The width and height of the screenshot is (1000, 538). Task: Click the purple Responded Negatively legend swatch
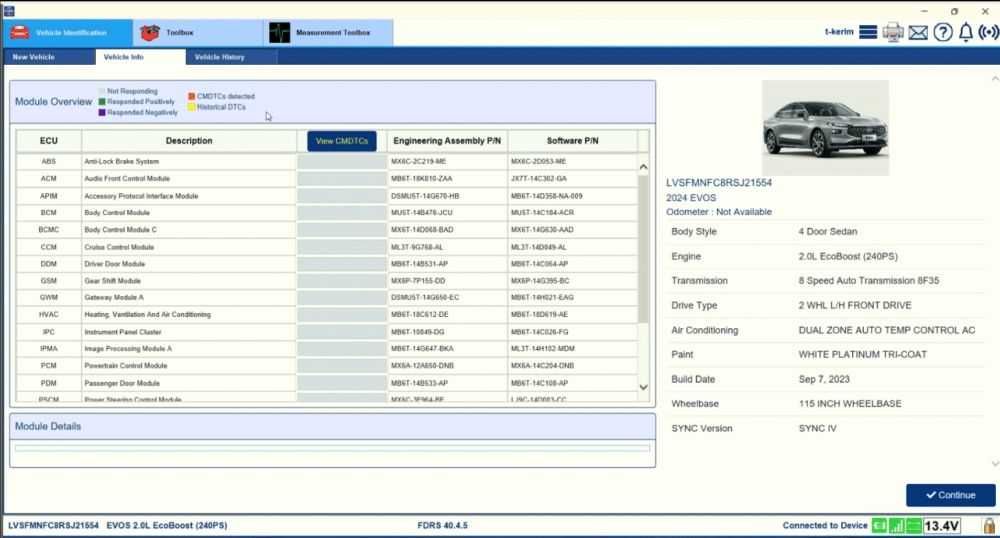point(102,112)
